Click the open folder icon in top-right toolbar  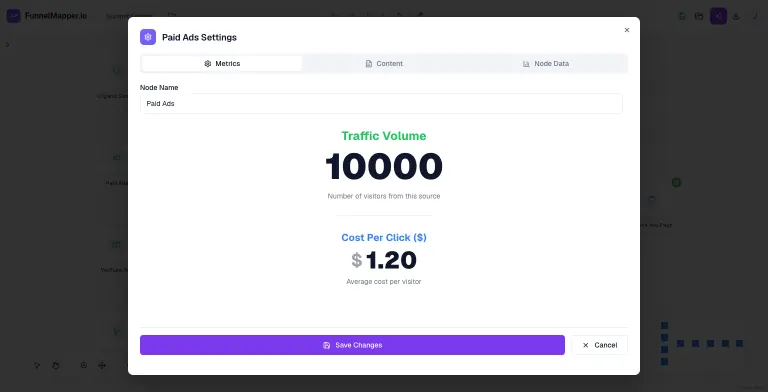(699, 16)
